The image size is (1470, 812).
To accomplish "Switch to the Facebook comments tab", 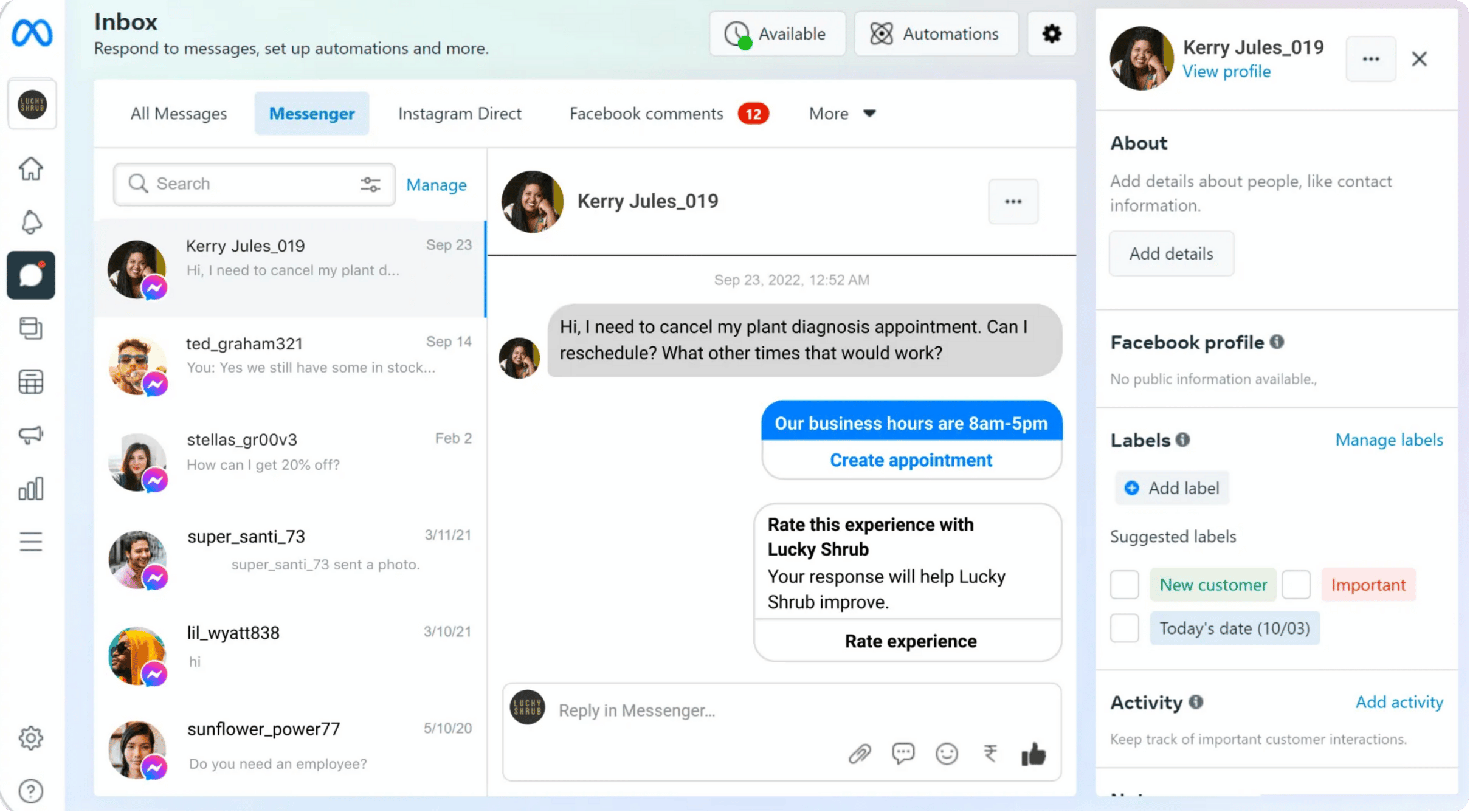I will [646, 114].
